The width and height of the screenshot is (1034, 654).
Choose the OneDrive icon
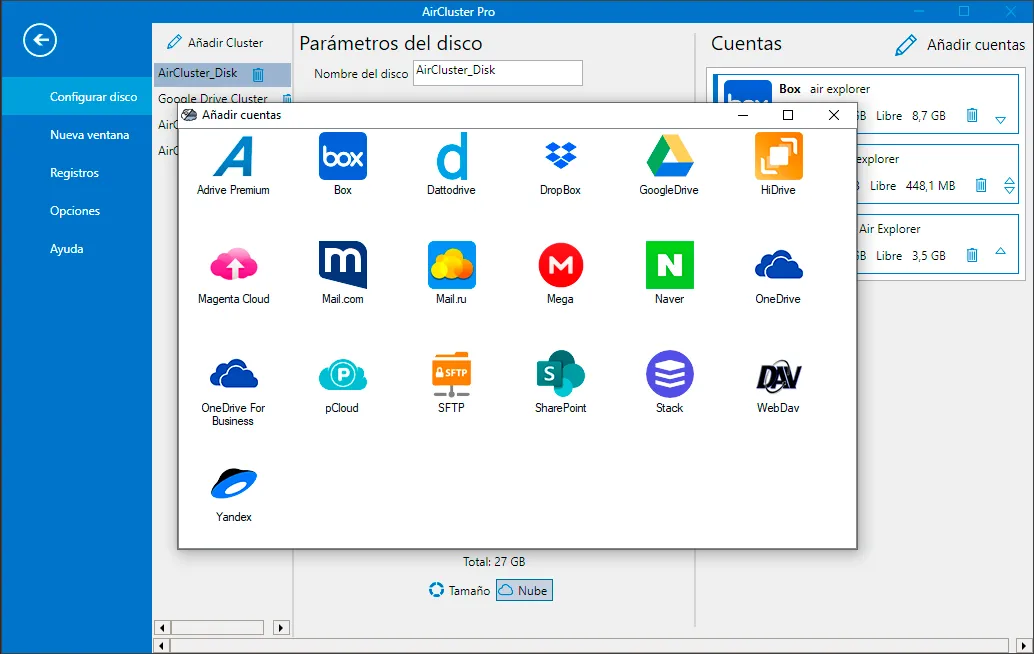[x=779, y=265]
